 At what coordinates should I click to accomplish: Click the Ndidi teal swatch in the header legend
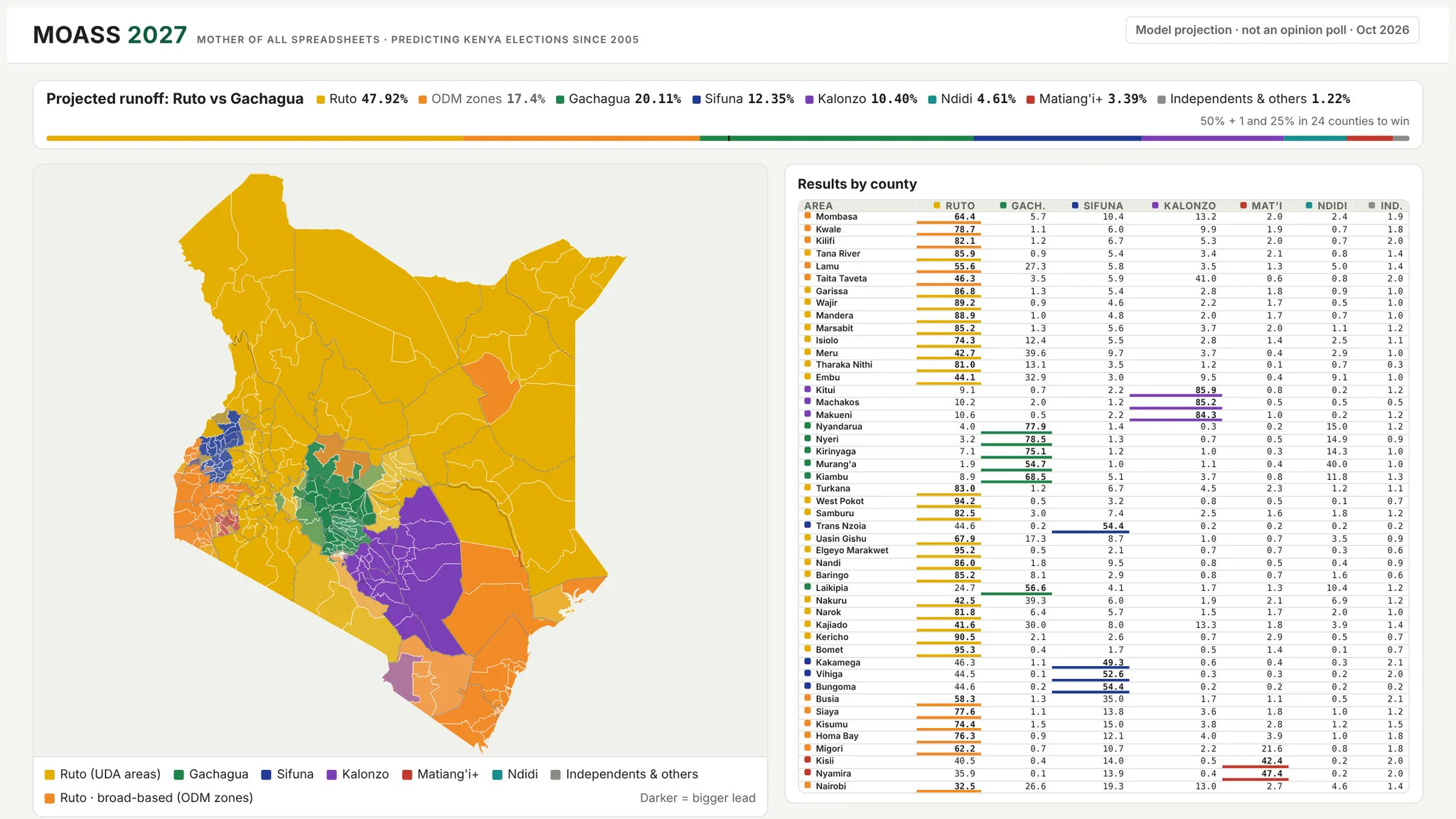932,100
